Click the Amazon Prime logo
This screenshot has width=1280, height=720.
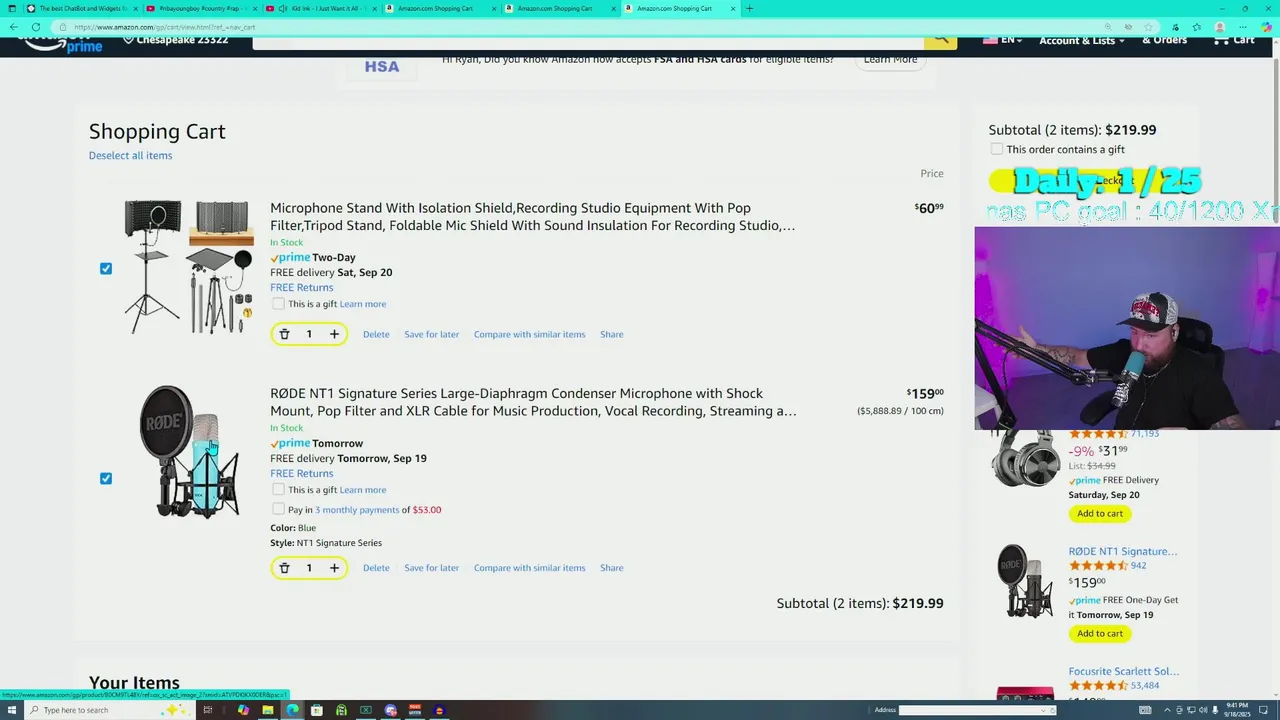tap(62, 43)
